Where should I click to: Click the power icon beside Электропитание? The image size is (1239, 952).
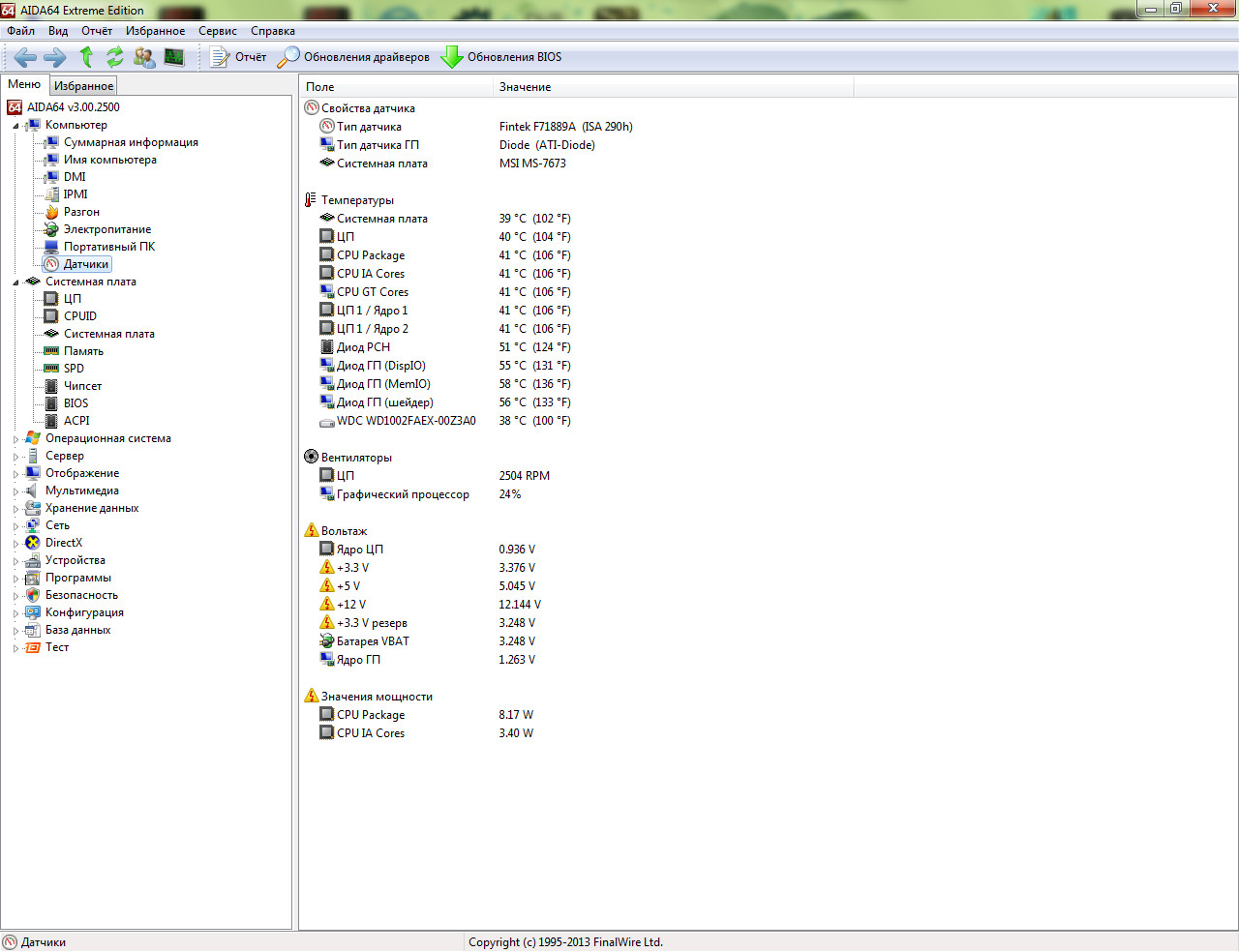point(51,229)
